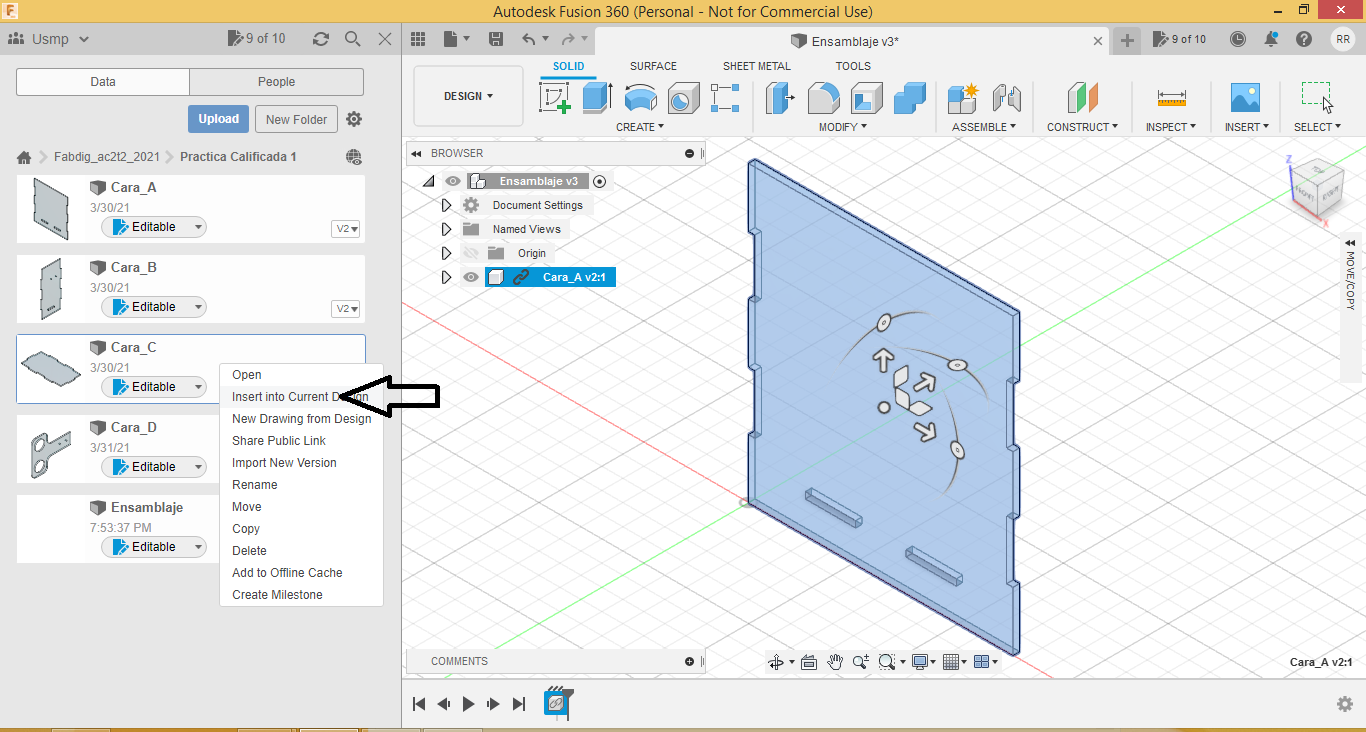
Task: Jump to the timeline start
Action: 420,704
